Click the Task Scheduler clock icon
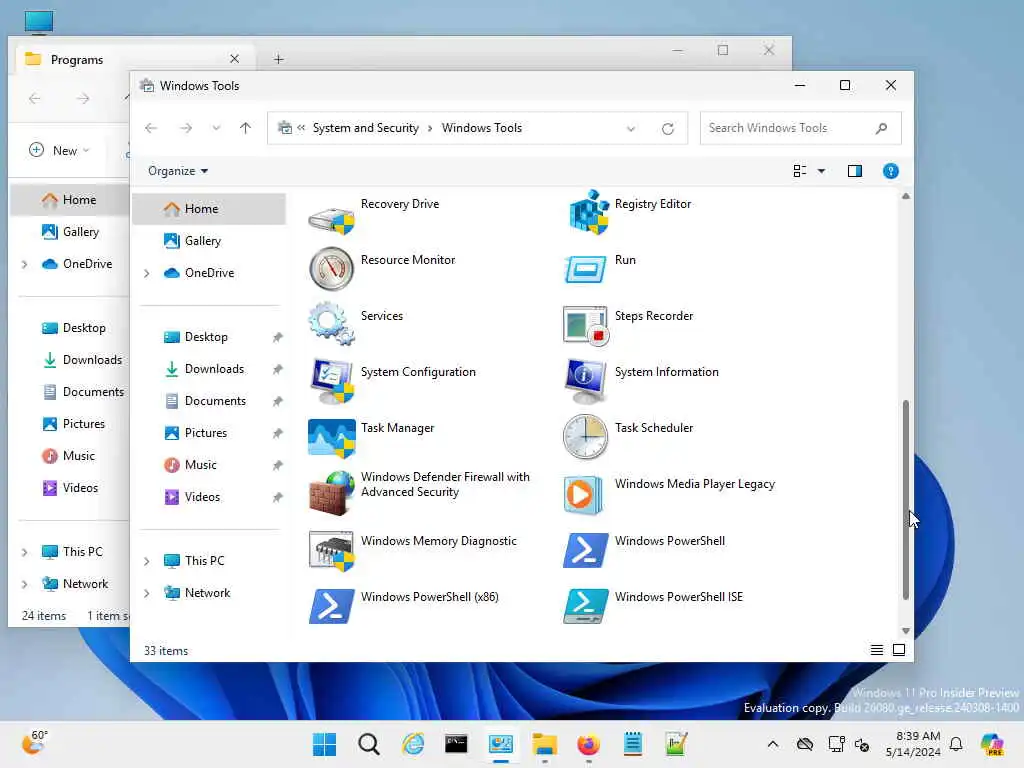Viewport: 1024px width, 768px height. (585, 437)
